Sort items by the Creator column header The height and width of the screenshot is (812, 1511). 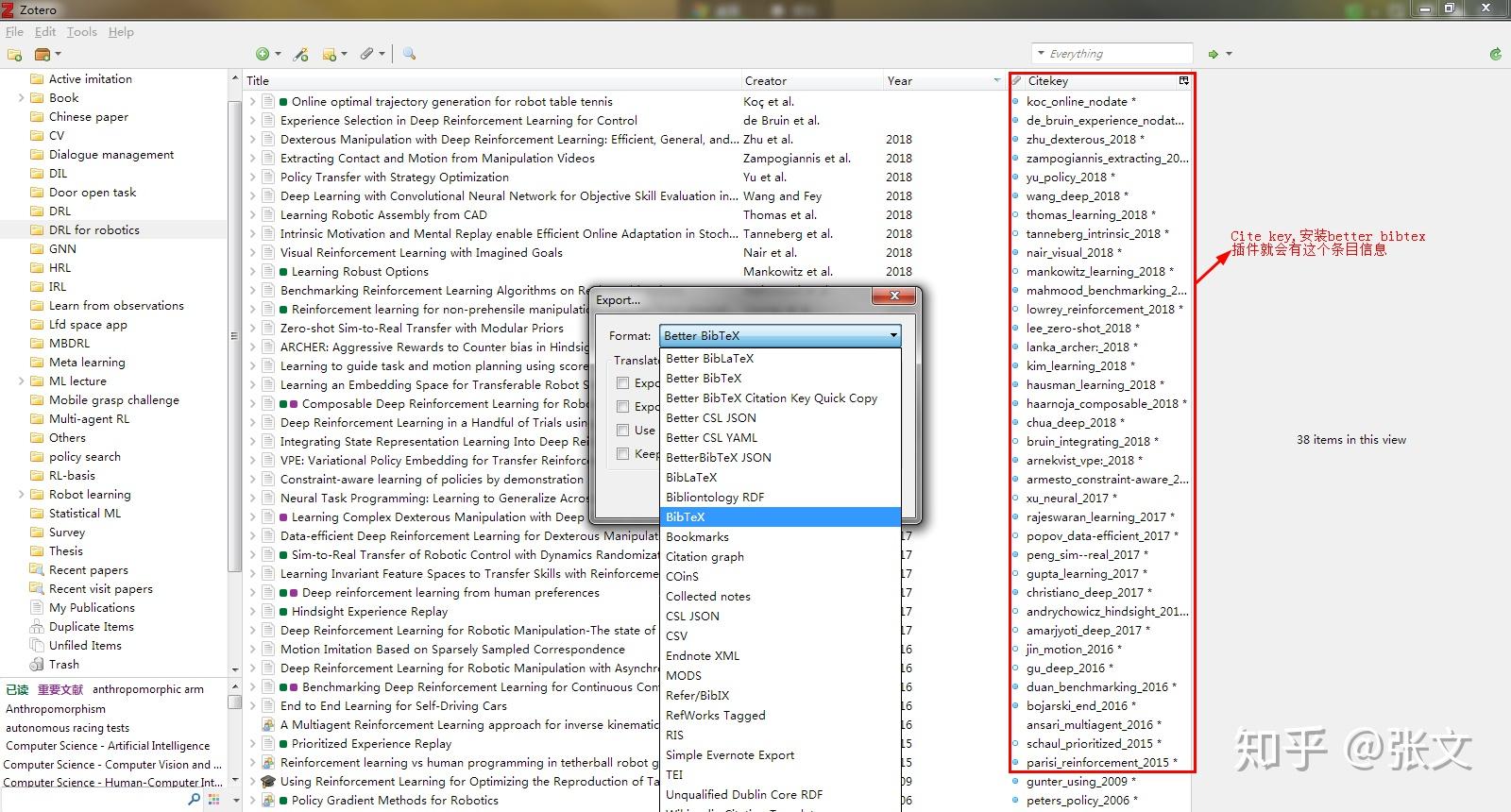pyautogui.click(x=811, y=81)
